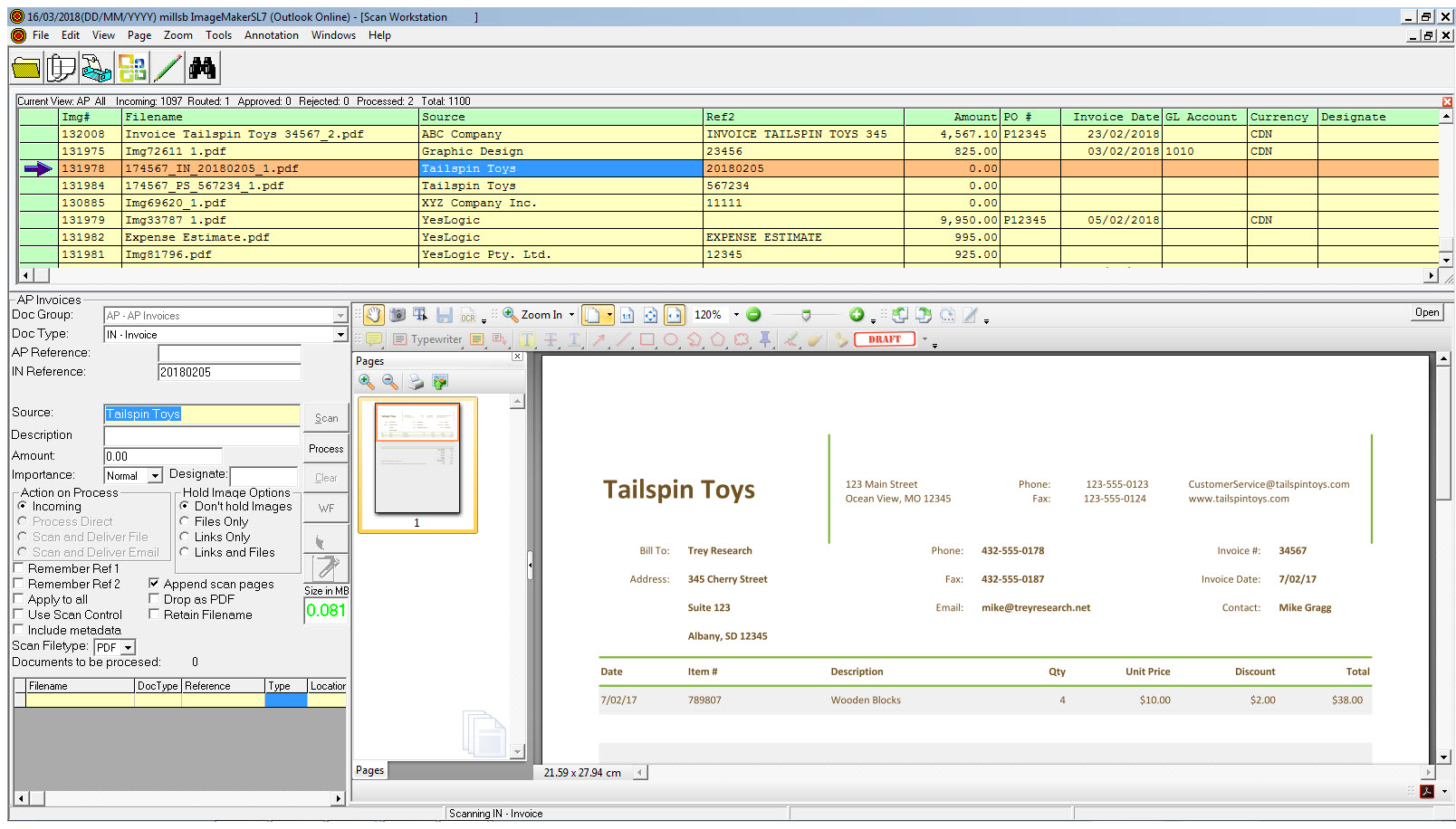Click the Typewriter tool button
This screenshot has width=1456, height=829.
tap(427, 339)
